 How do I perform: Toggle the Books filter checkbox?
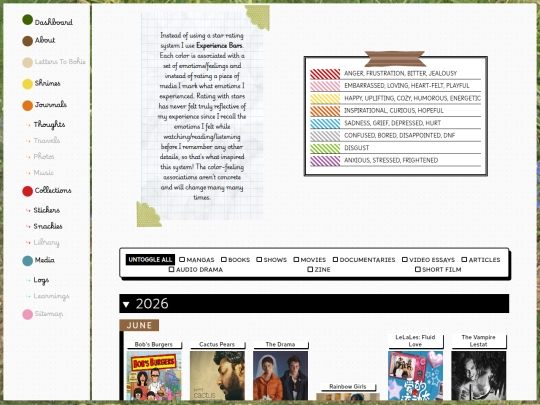[224, 259]
